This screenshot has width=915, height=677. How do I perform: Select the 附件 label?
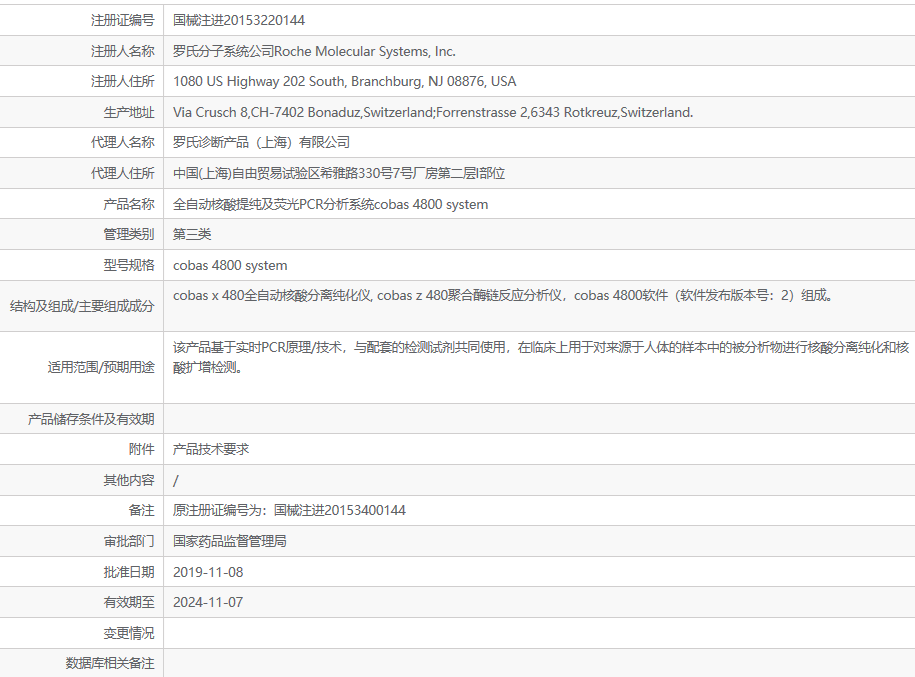[x=142, y=449]
